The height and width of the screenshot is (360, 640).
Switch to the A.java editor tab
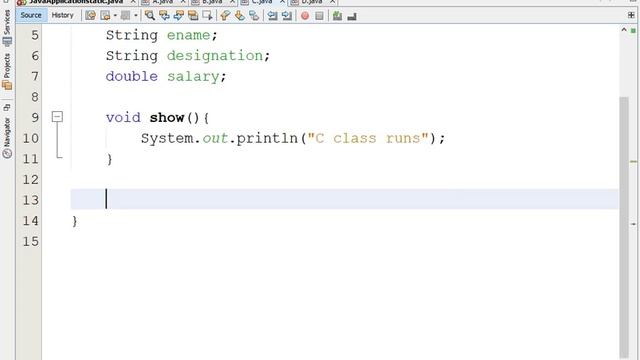(x=163, y=2)
